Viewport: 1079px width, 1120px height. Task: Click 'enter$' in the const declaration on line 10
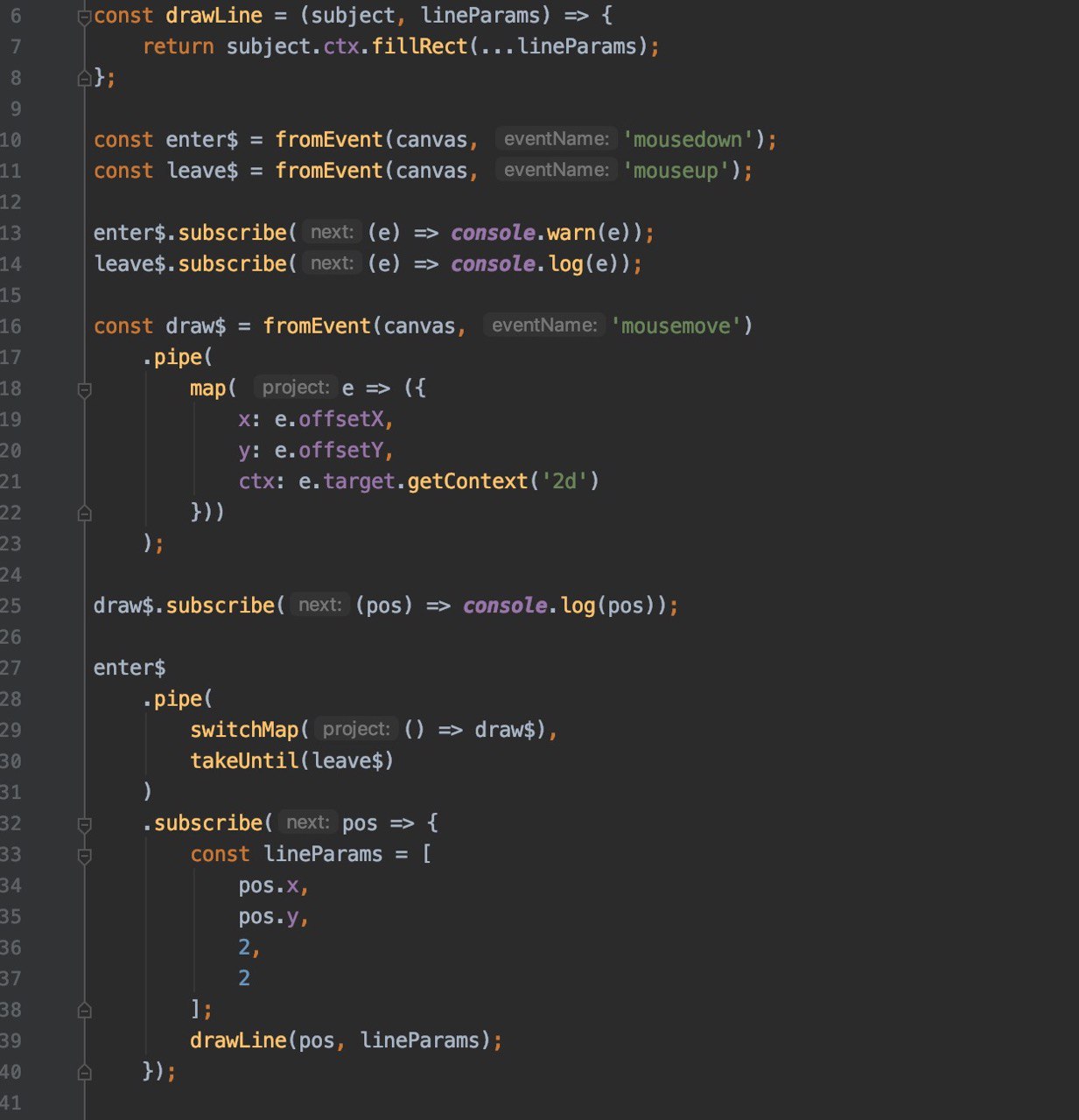pos(201,140)
